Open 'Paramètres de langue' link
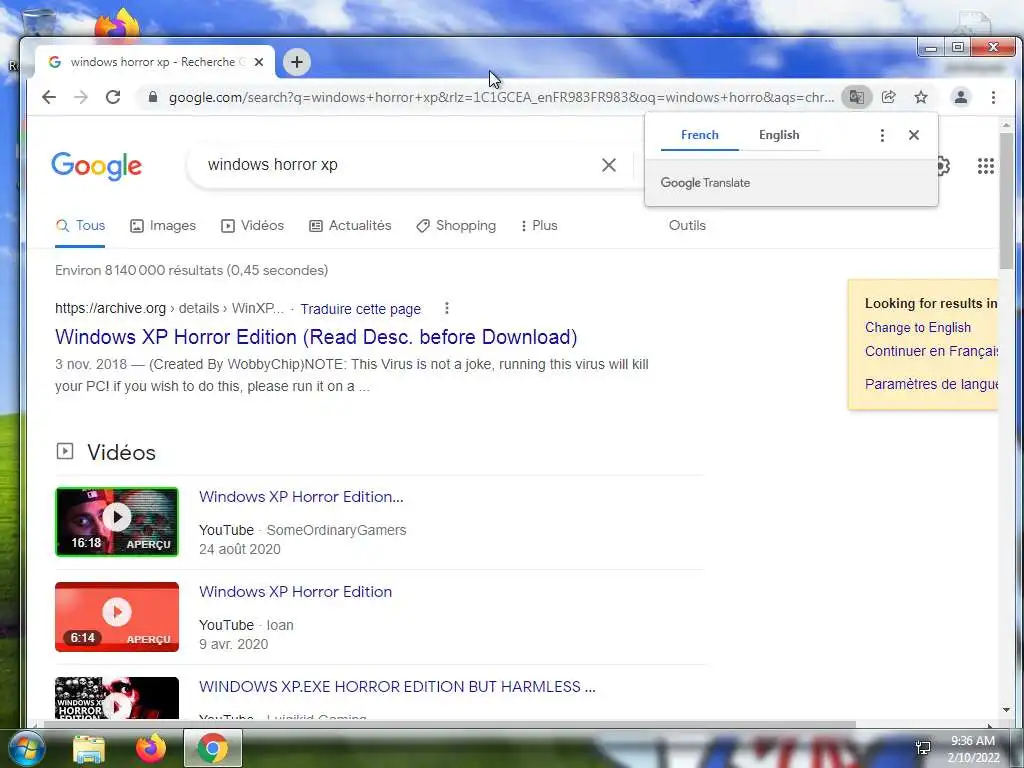 tap(931, 384)
